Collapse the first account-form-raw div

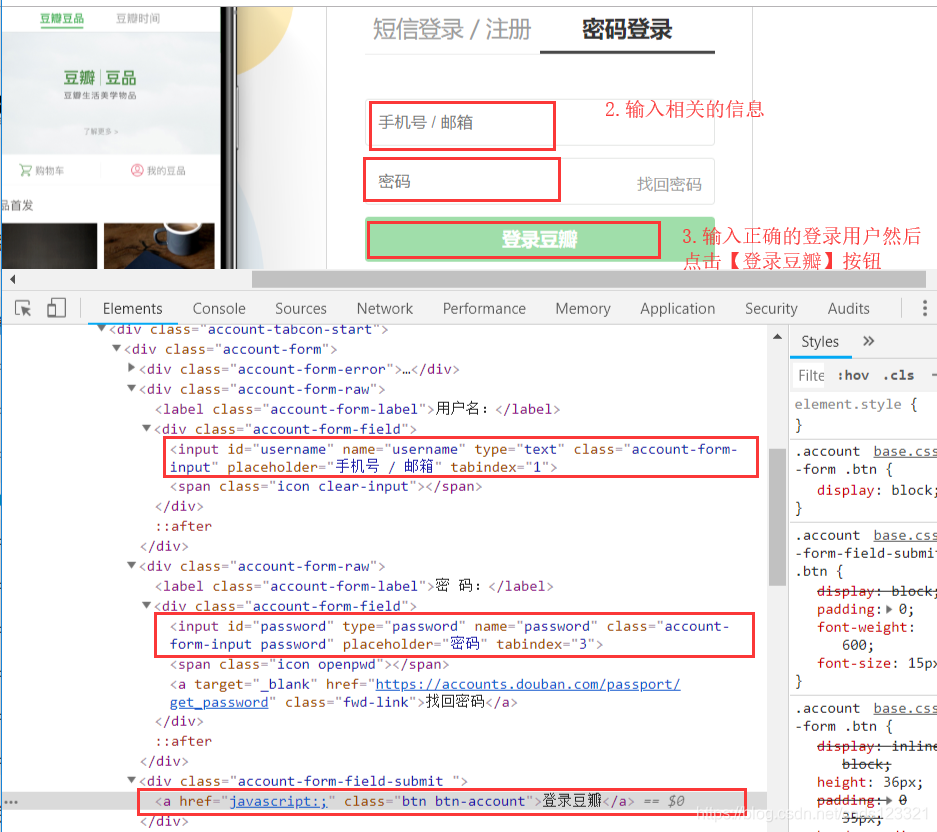pyautogui.click(x=131, y=389)
